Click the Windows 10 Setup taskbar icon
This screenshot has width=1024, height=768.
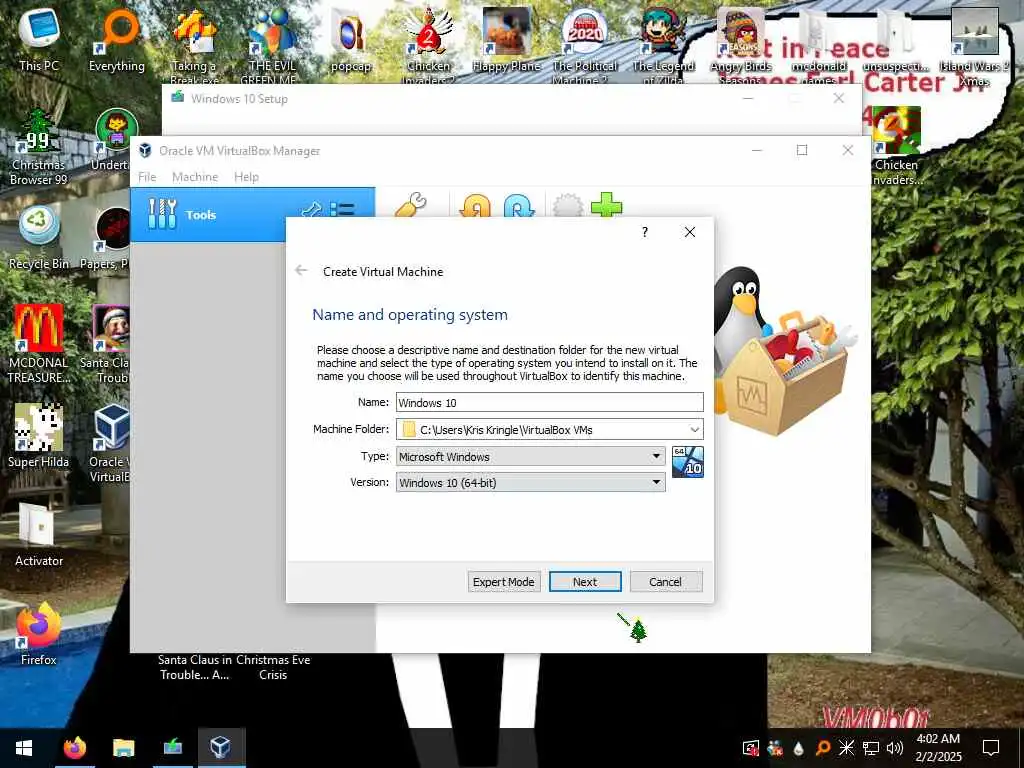[172, 747]
